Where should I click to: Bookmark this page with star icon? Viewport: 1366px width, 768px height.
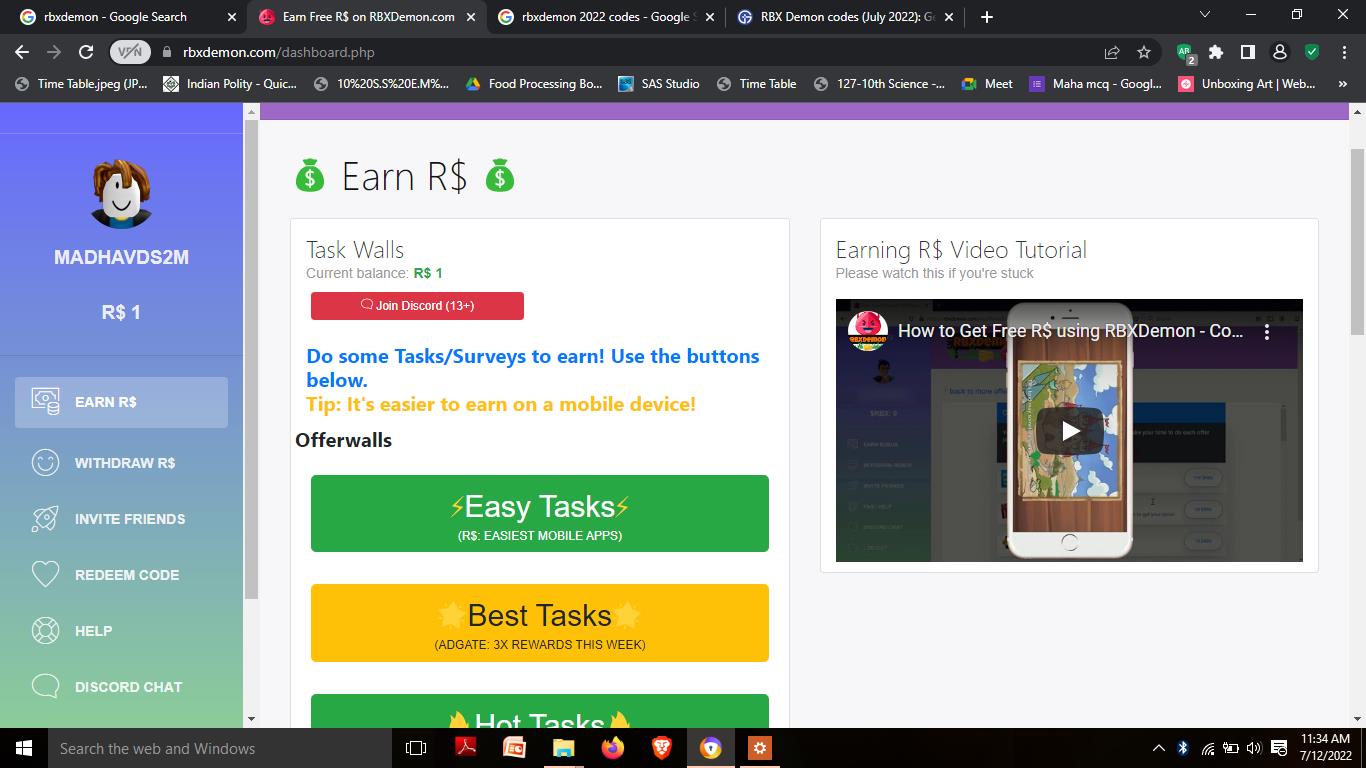1144,52
